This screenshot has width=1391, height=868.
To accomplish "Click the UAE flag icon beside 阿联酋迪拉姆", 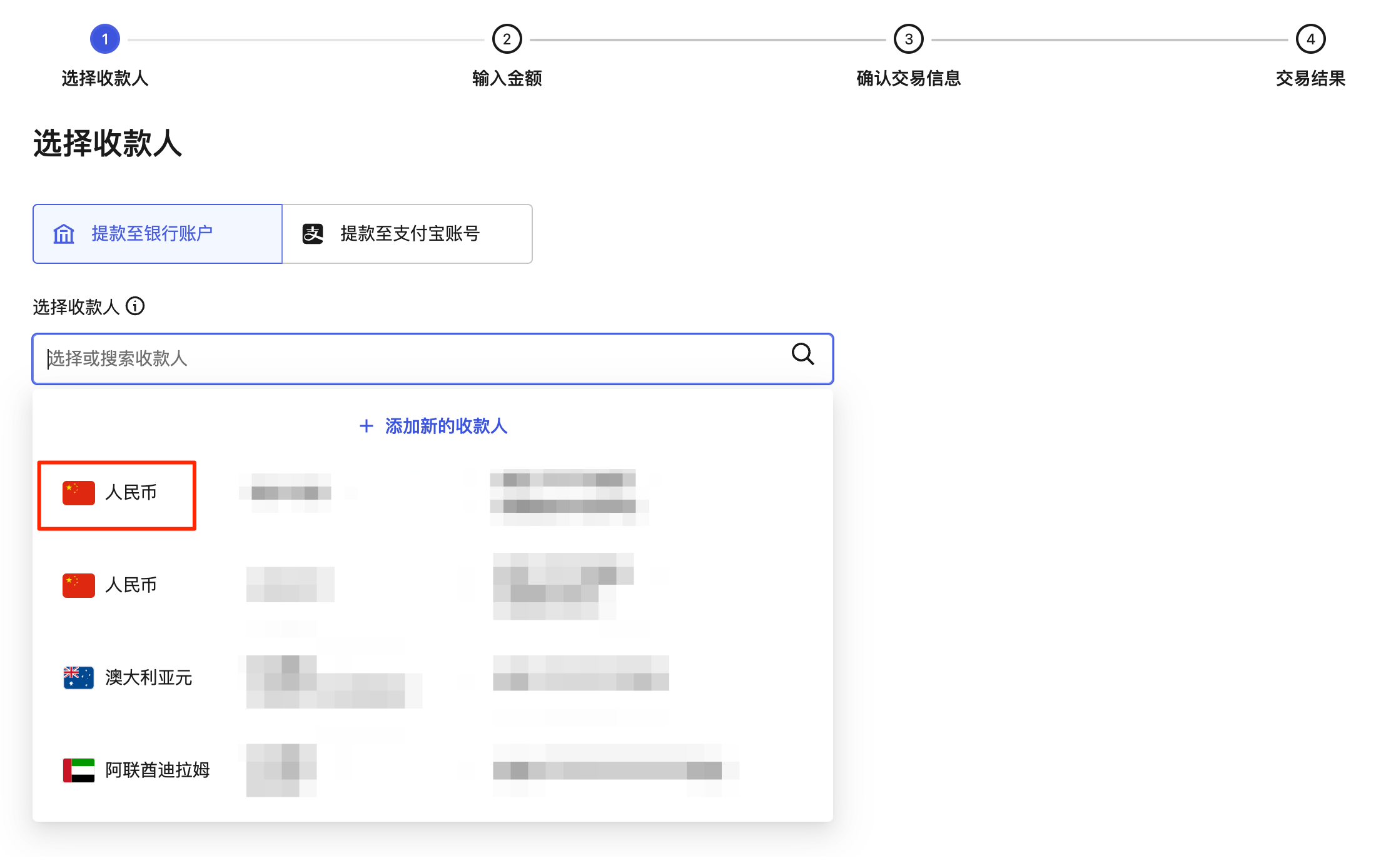I will point(78,770).
